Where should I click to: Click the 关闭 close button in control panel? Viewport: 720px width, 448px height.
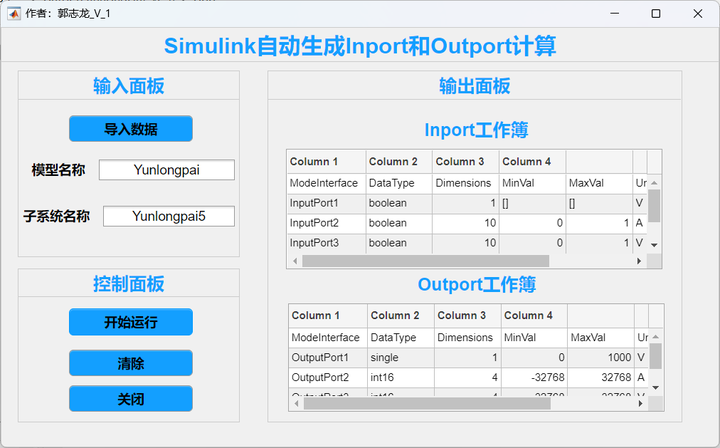point(131,398)
